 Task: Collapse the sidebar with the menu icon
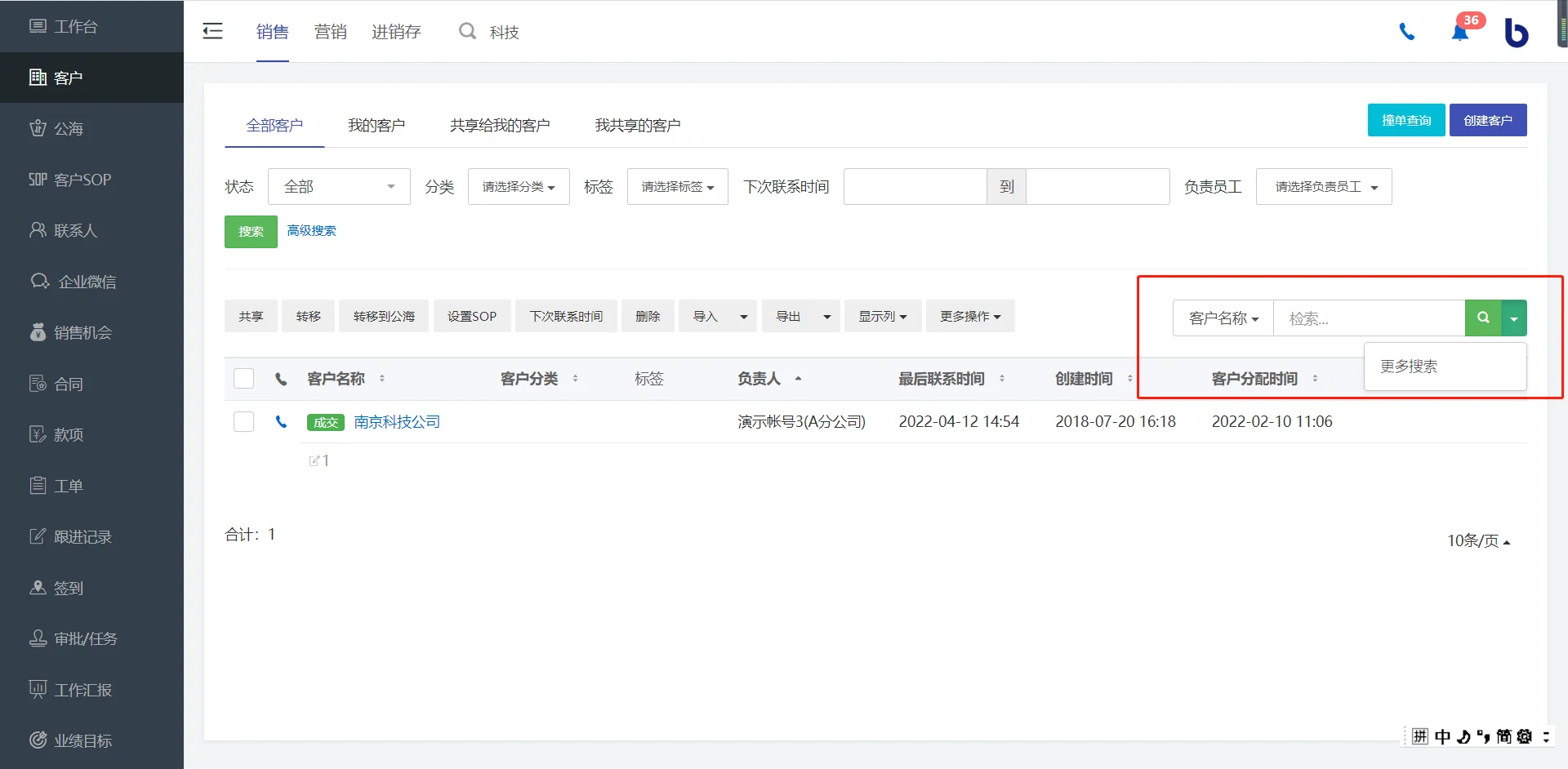click(x=212, y=31)
